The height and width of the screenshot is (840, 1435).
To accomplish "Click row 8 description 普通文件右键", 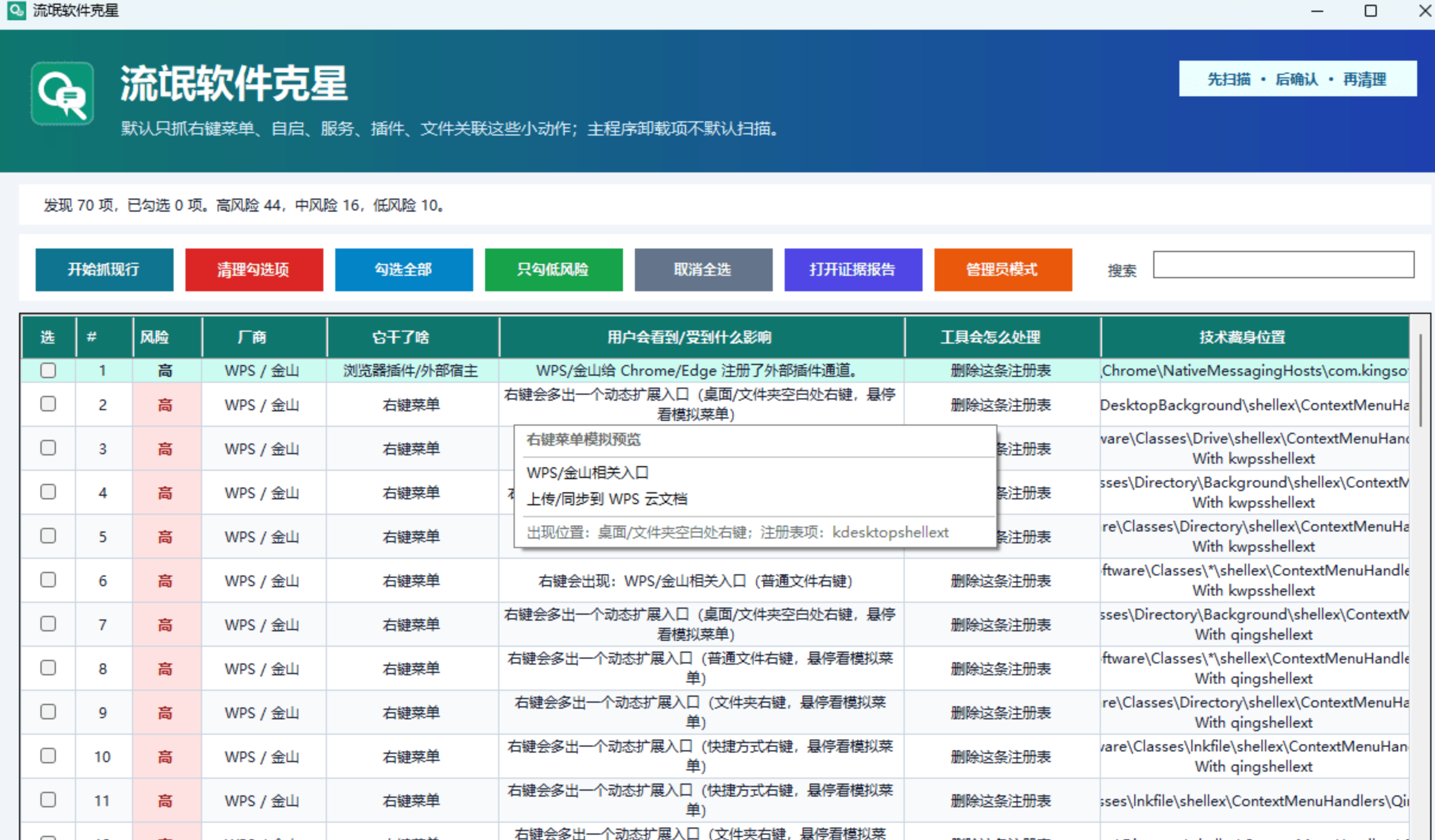I will (700, 668).
